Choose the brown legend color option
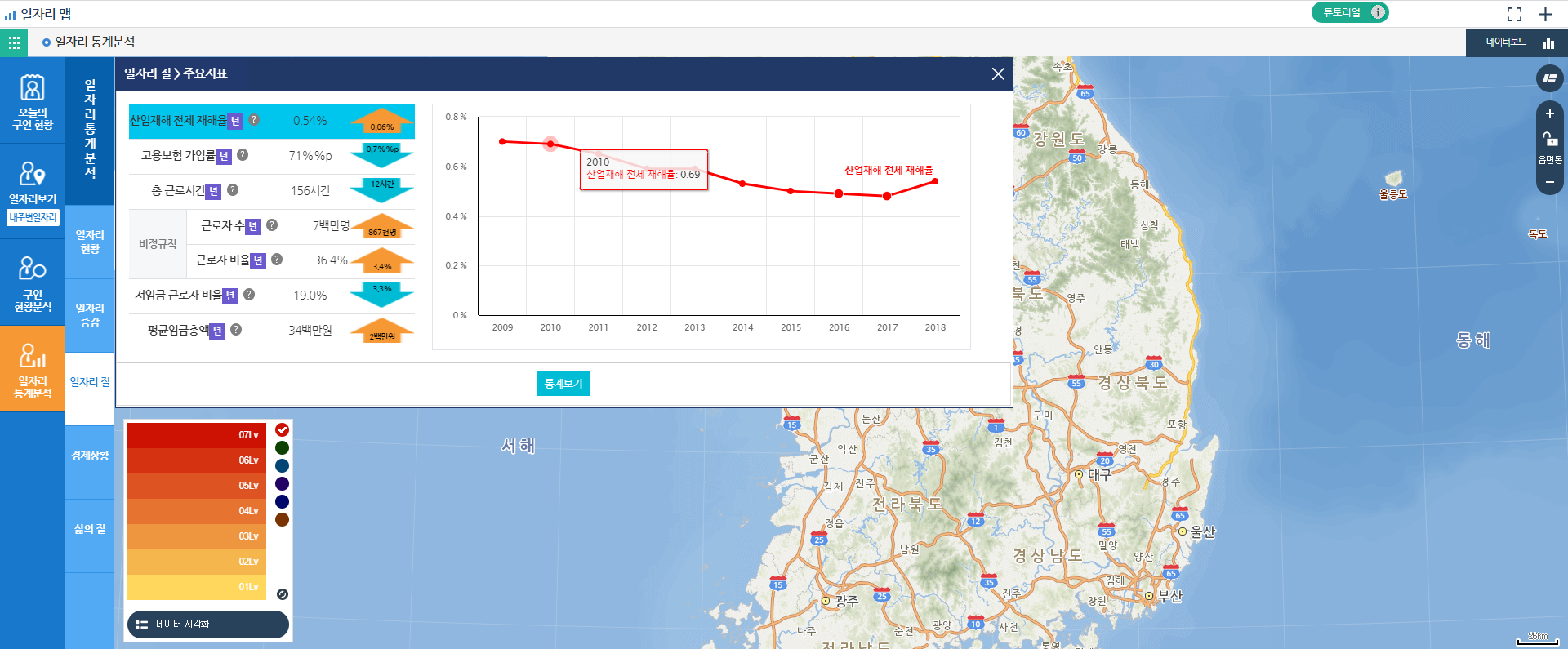1568x649 pixels. pos(282,519)
